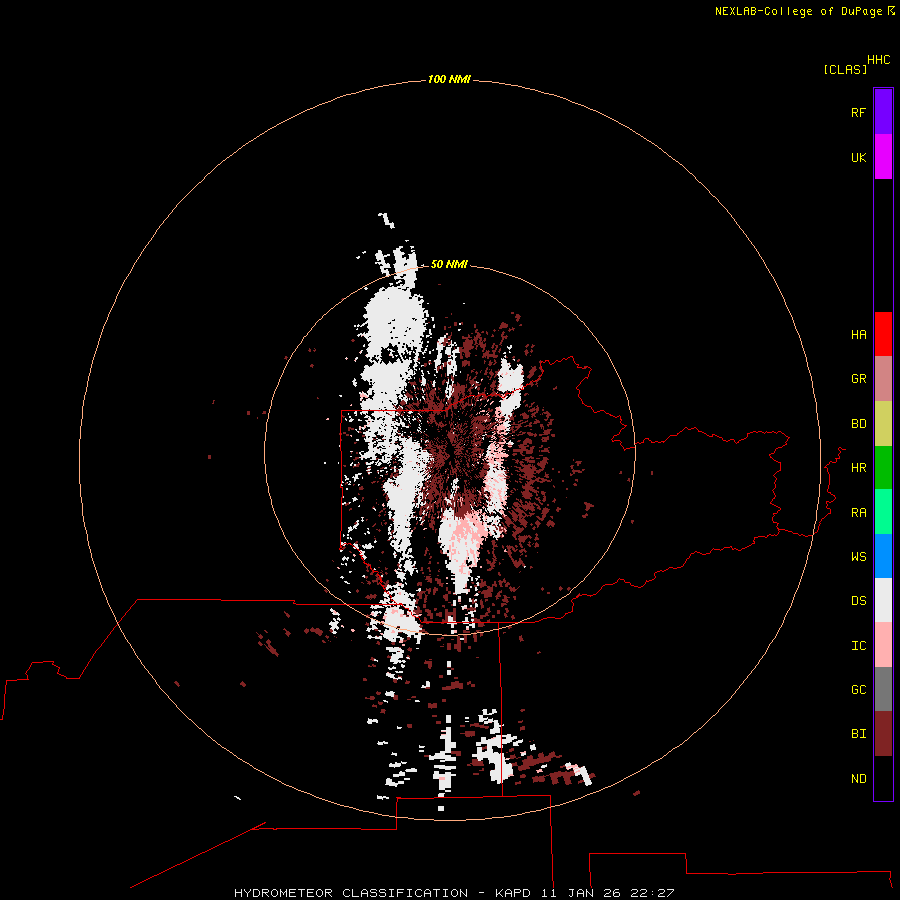Click the GR legend label
This screenshot has width=900, height=900.
(858, 378)
